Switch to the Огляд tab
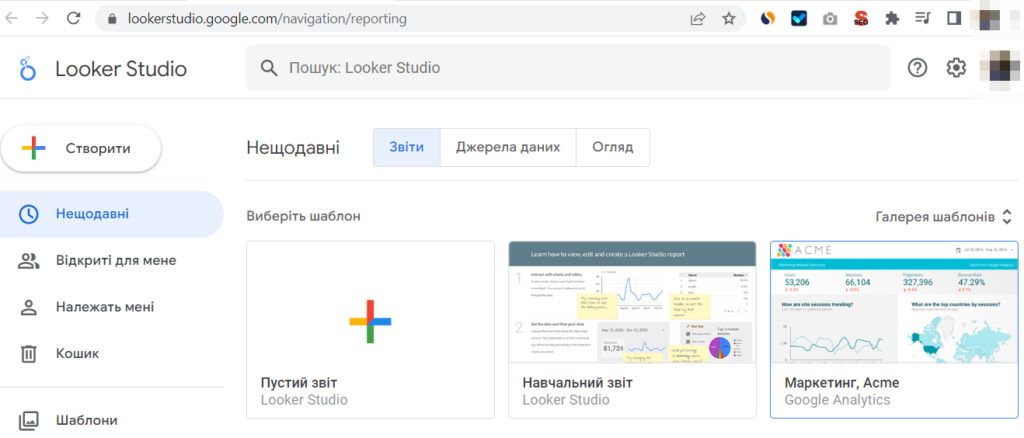 pyautogui.click(x=613, y=147)
